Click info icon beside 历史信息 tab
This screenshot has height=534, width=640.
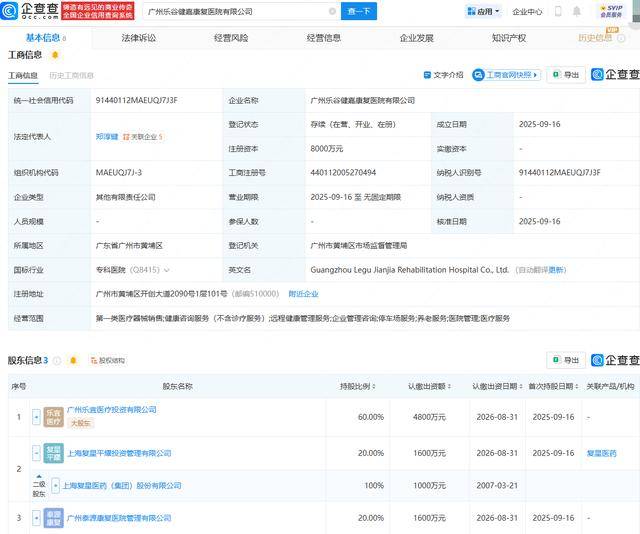(621, 38)
